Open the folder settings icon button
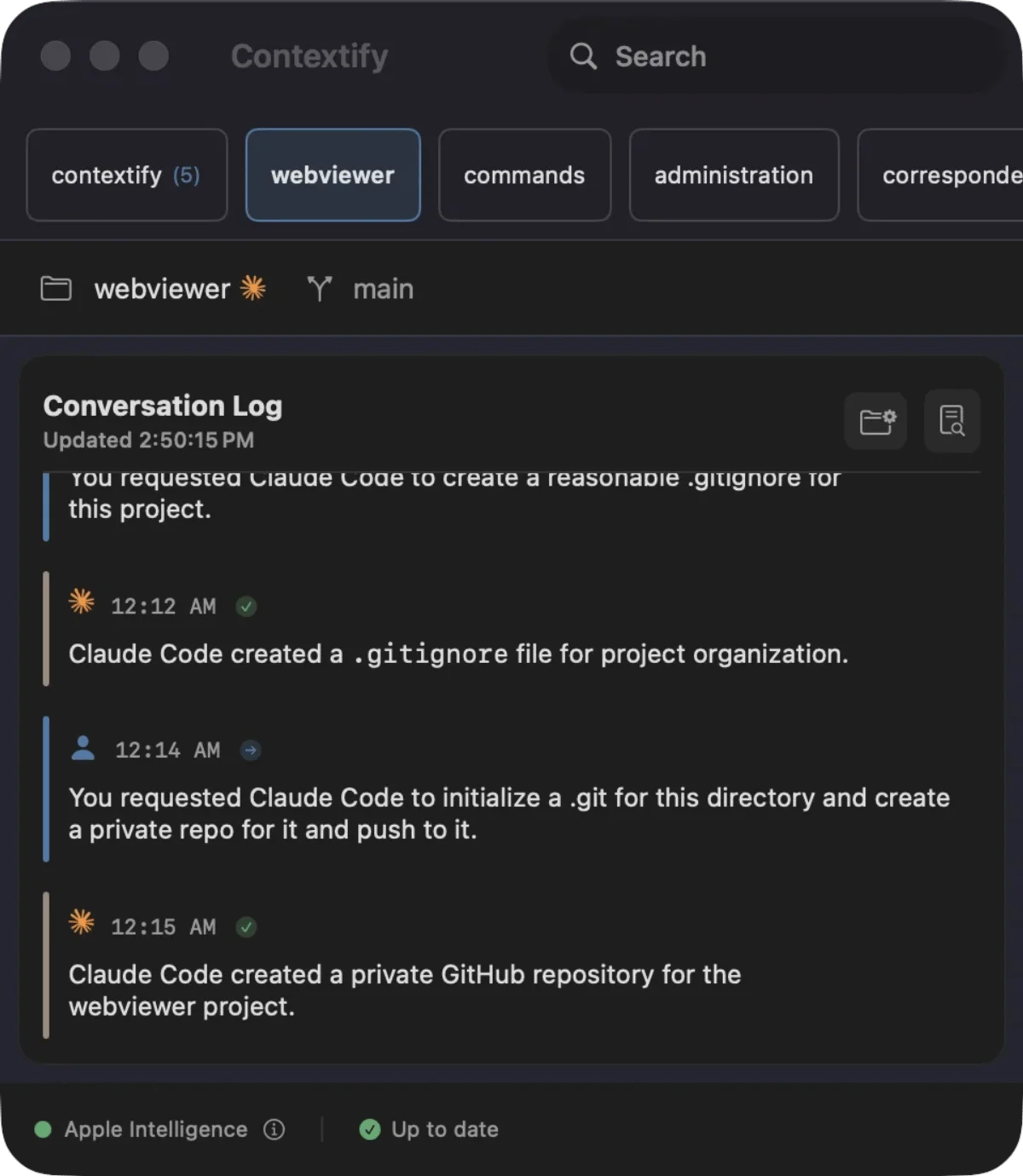This screenshot has height=1176, width=1023. [x=876, y=420]
